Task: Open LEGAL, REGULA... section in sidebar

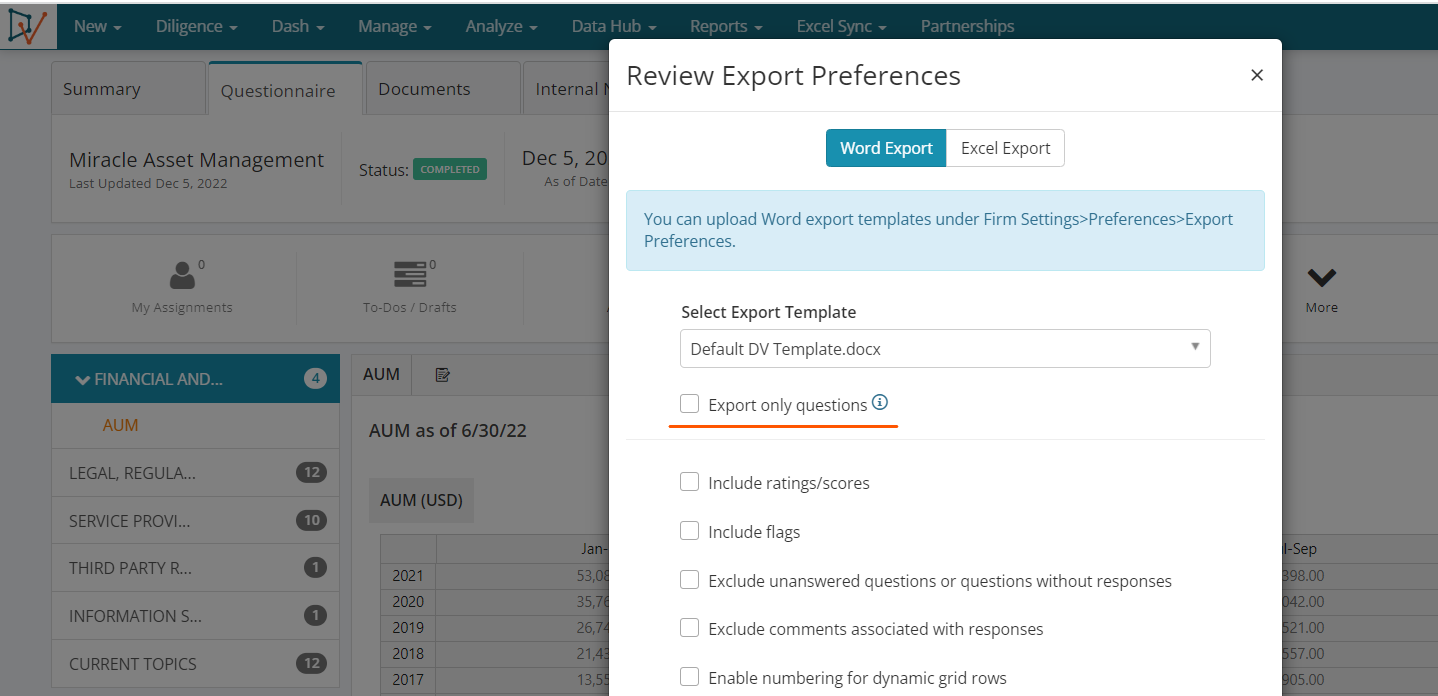Action: (x=195, y=472)
